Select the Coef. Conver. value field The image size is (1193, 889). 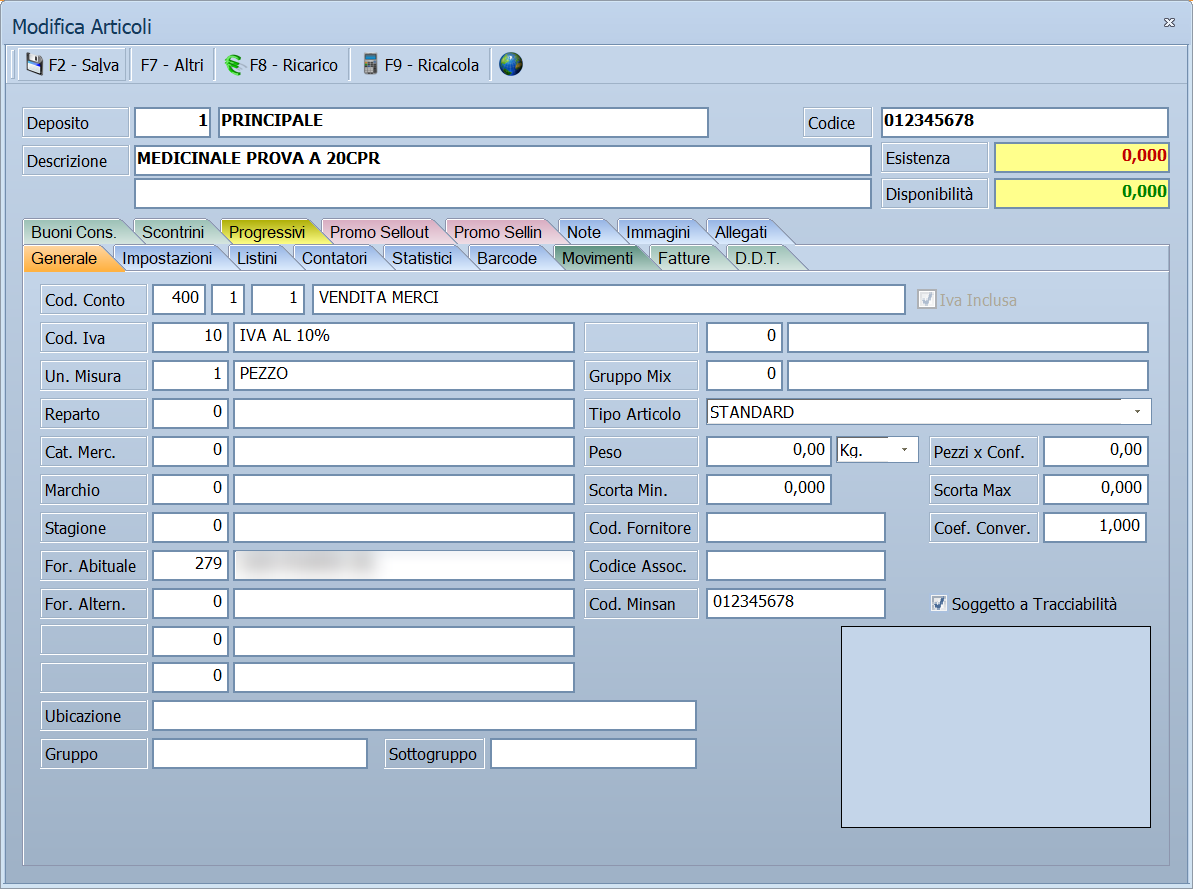[1095, 527]
